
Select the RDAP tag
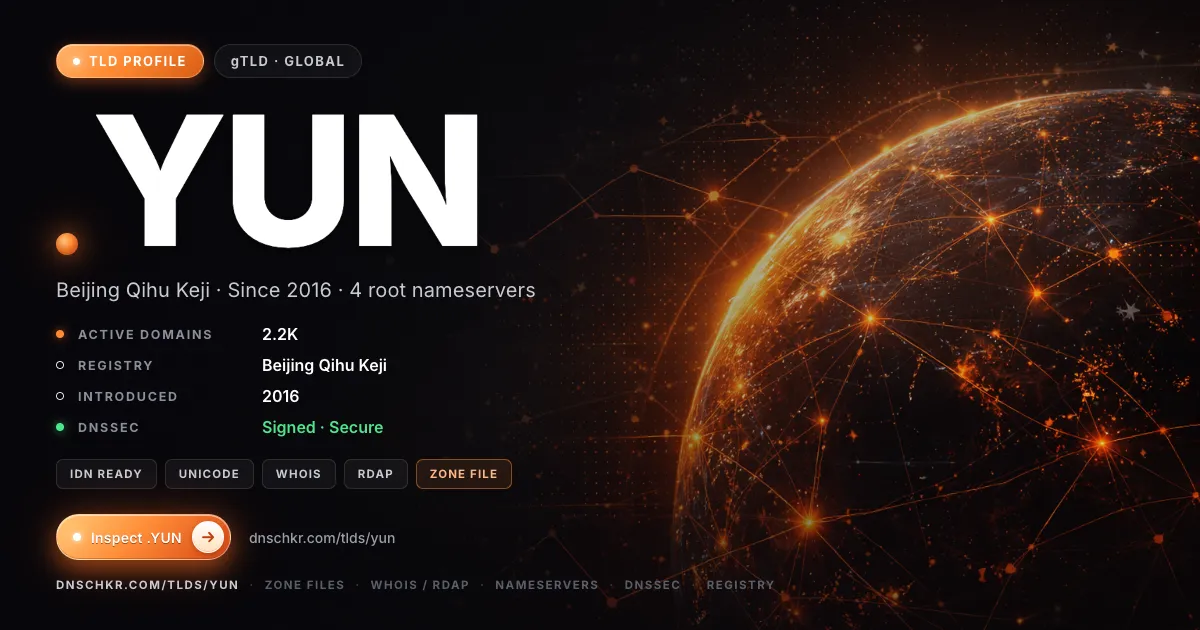tap(376, 474)
